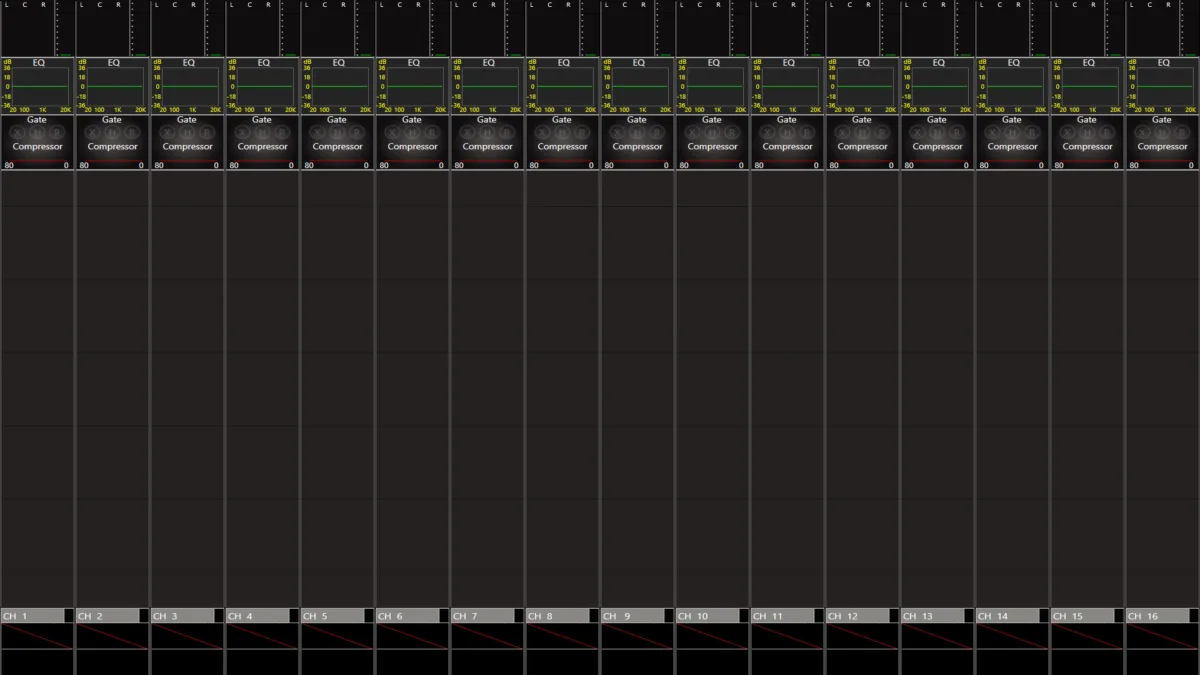
Task: Click the black color box beside CH 7
Action: [519, 616]
